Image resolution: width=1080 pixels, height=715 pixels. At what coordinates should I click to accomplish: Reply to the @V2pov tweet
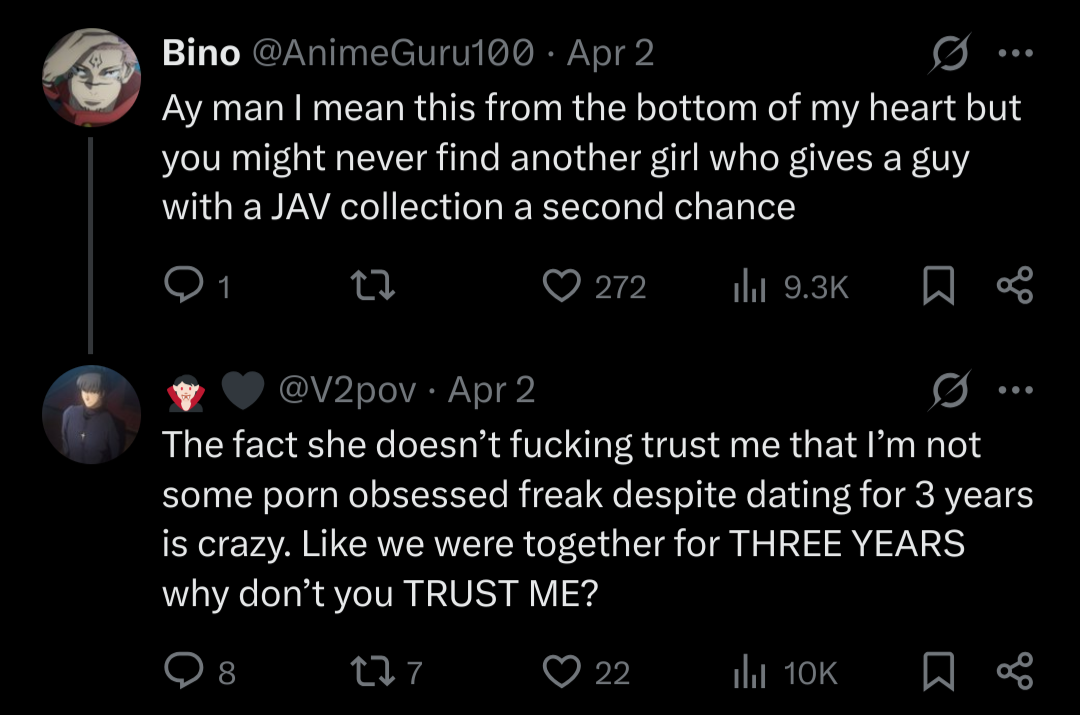pos(182,671)
